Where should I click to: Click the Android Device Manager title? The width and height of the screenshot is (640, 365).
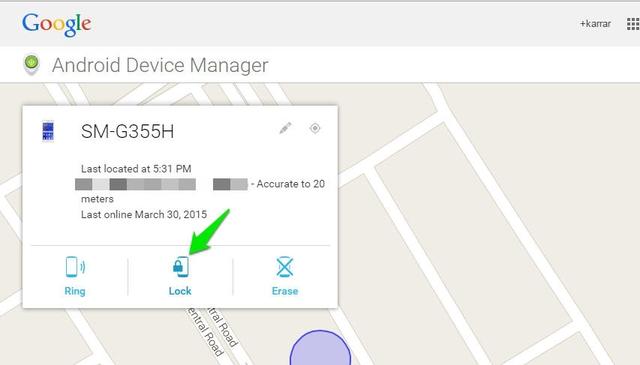(160, 65)
